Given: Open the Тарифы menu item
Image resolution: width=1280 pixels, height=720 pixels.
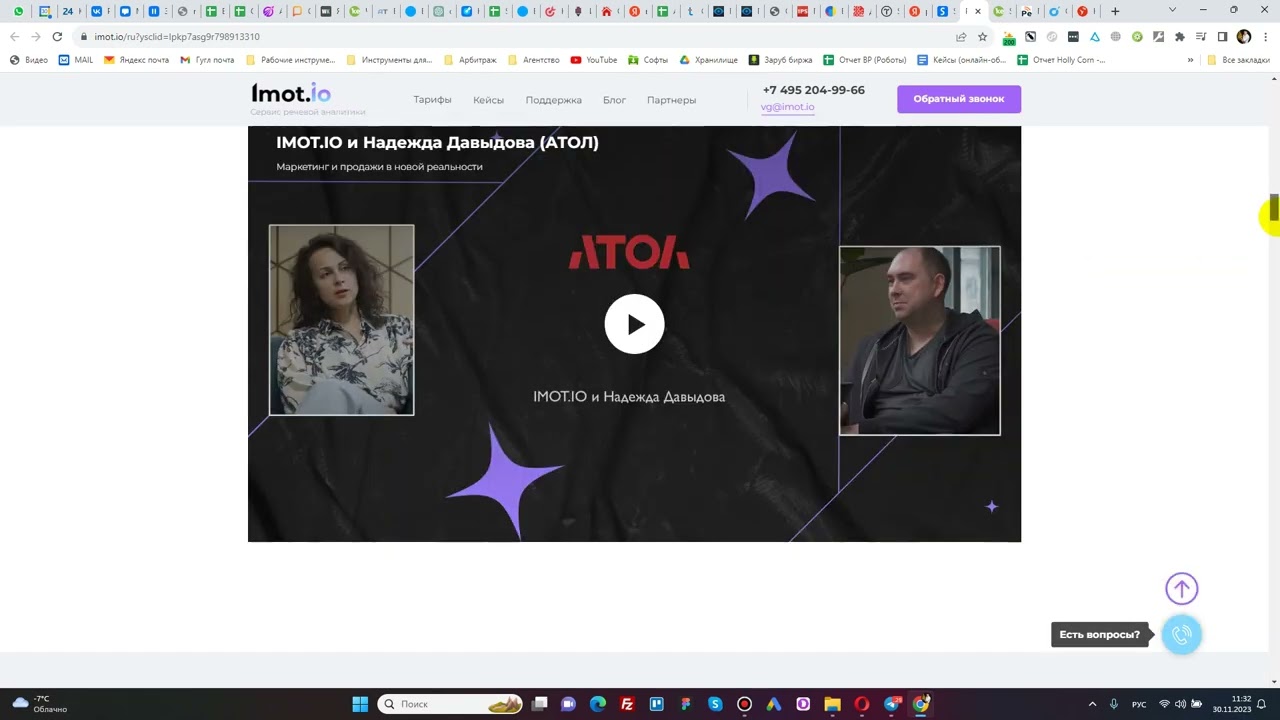Looking at the screenshot, I should point(432,100).
